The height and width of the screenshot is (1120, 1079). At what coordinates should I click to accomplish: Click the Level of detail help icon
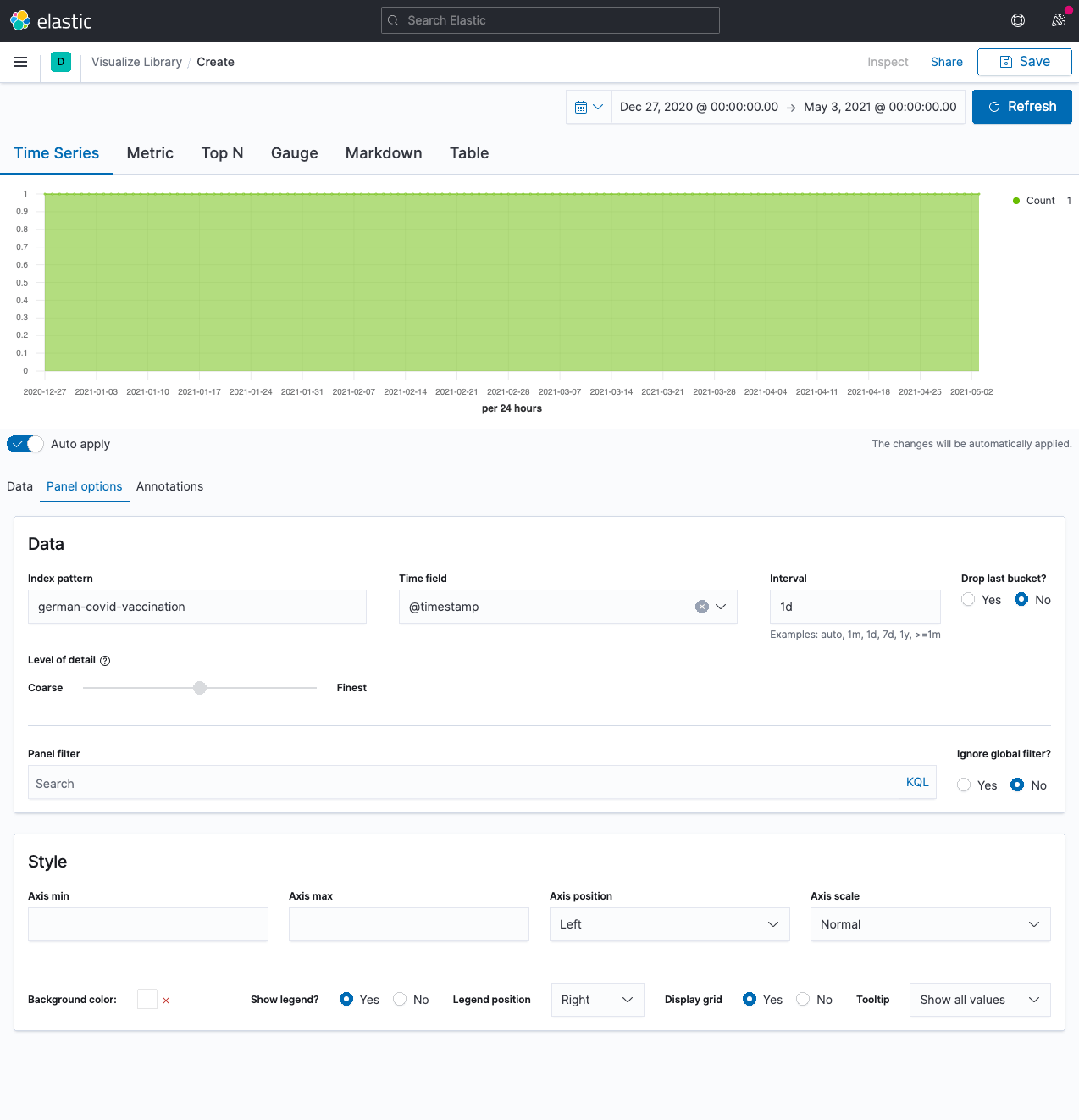105,661
